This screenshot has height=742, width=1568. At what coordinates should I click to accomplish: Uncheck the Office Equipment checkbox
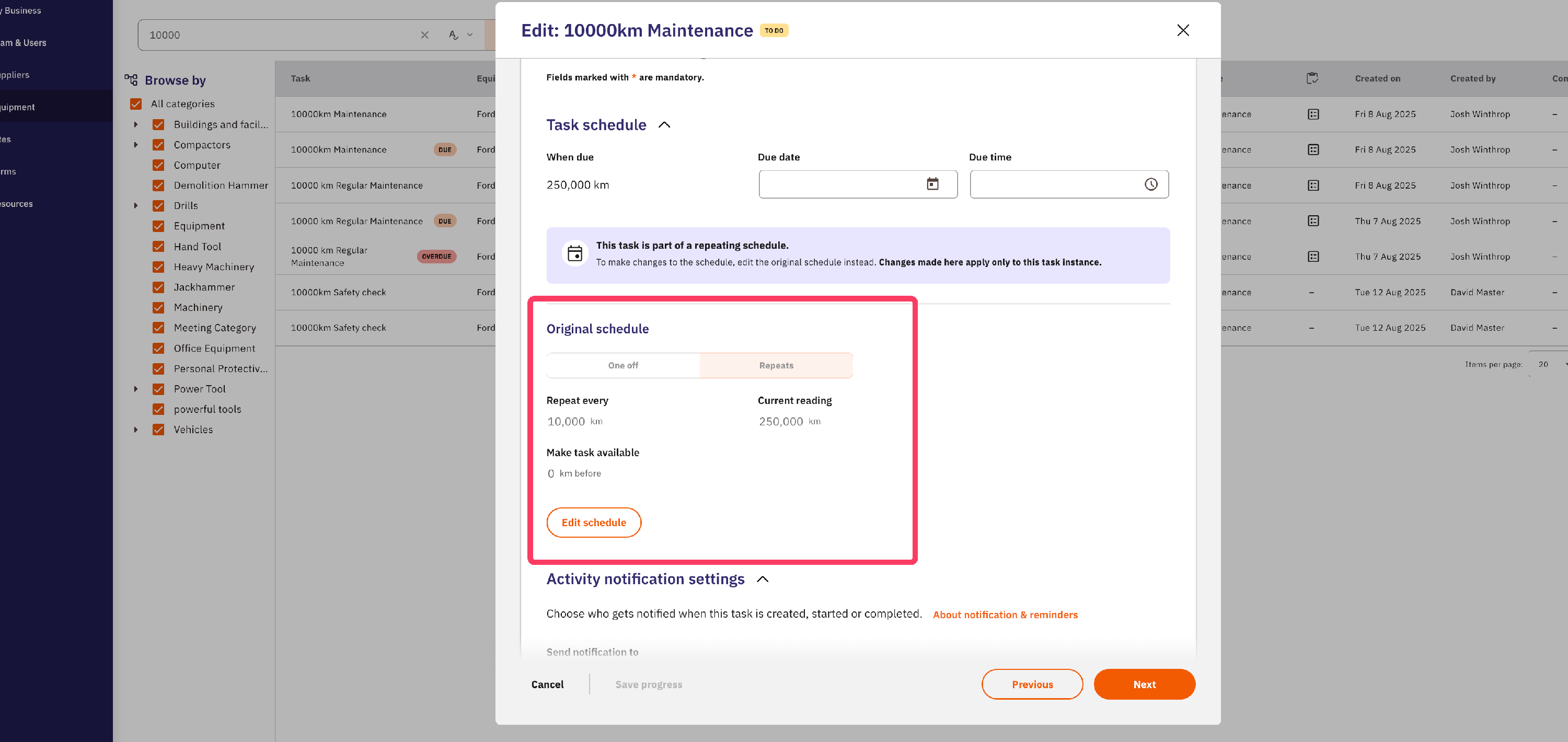(158, 348)
